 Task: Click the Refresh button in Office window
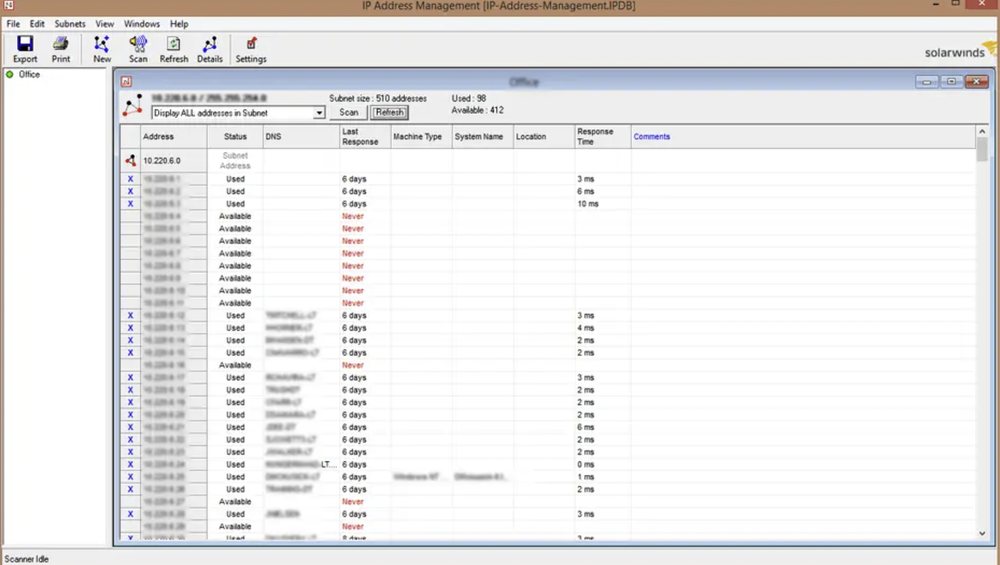coord(390,112)
